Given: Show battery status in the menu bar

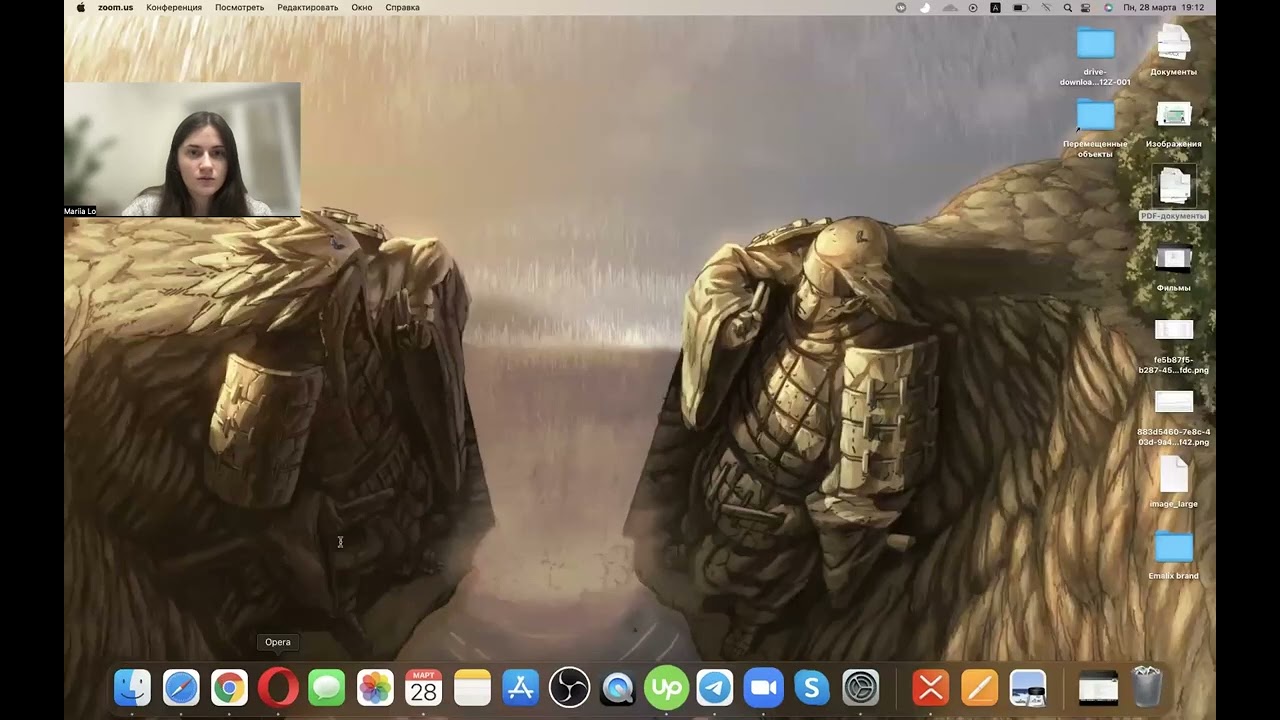Looking at the screenshot, I should [x=1020, y=7].
